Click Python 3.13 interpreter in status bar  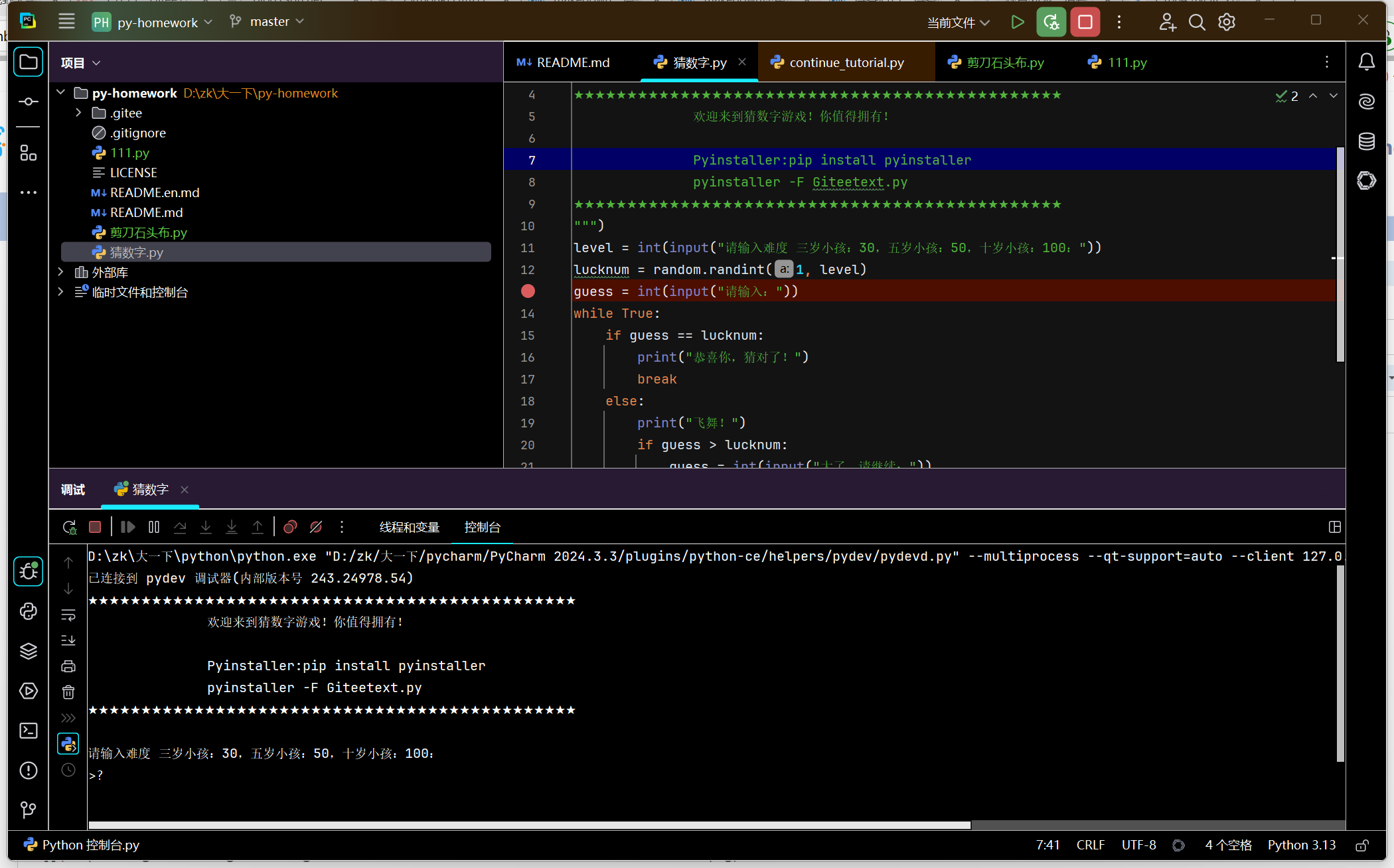[1301, 845]
